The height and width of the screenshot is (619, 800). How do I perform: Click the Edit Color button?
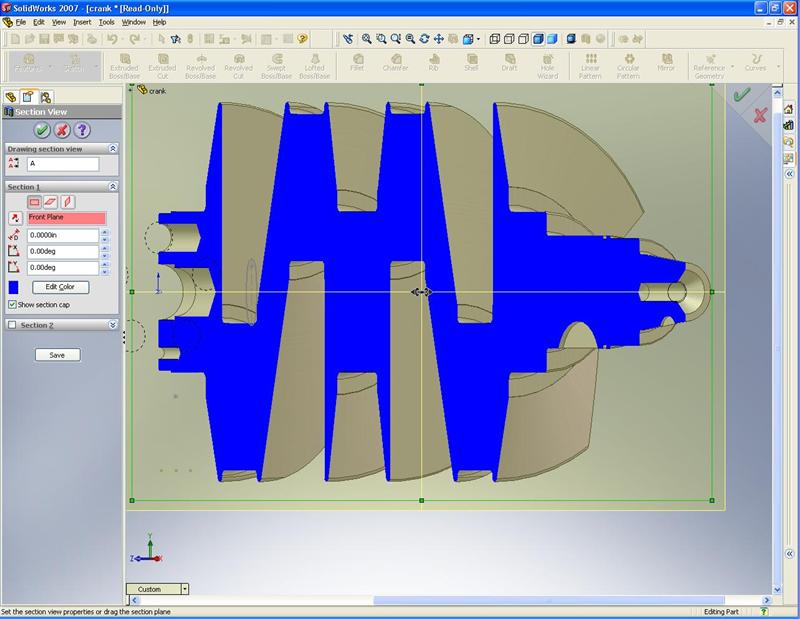pyautogui.click(x=60, y=287)
